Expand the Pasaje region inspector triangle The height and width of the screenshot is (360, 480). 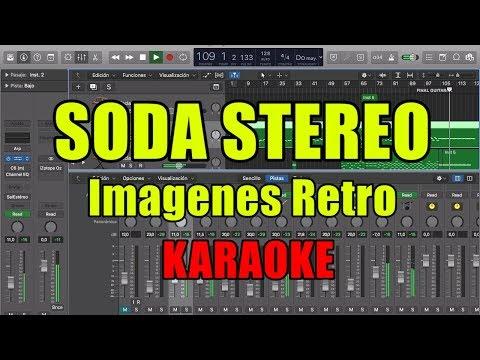pyautogui.click(x=7, y=75)
